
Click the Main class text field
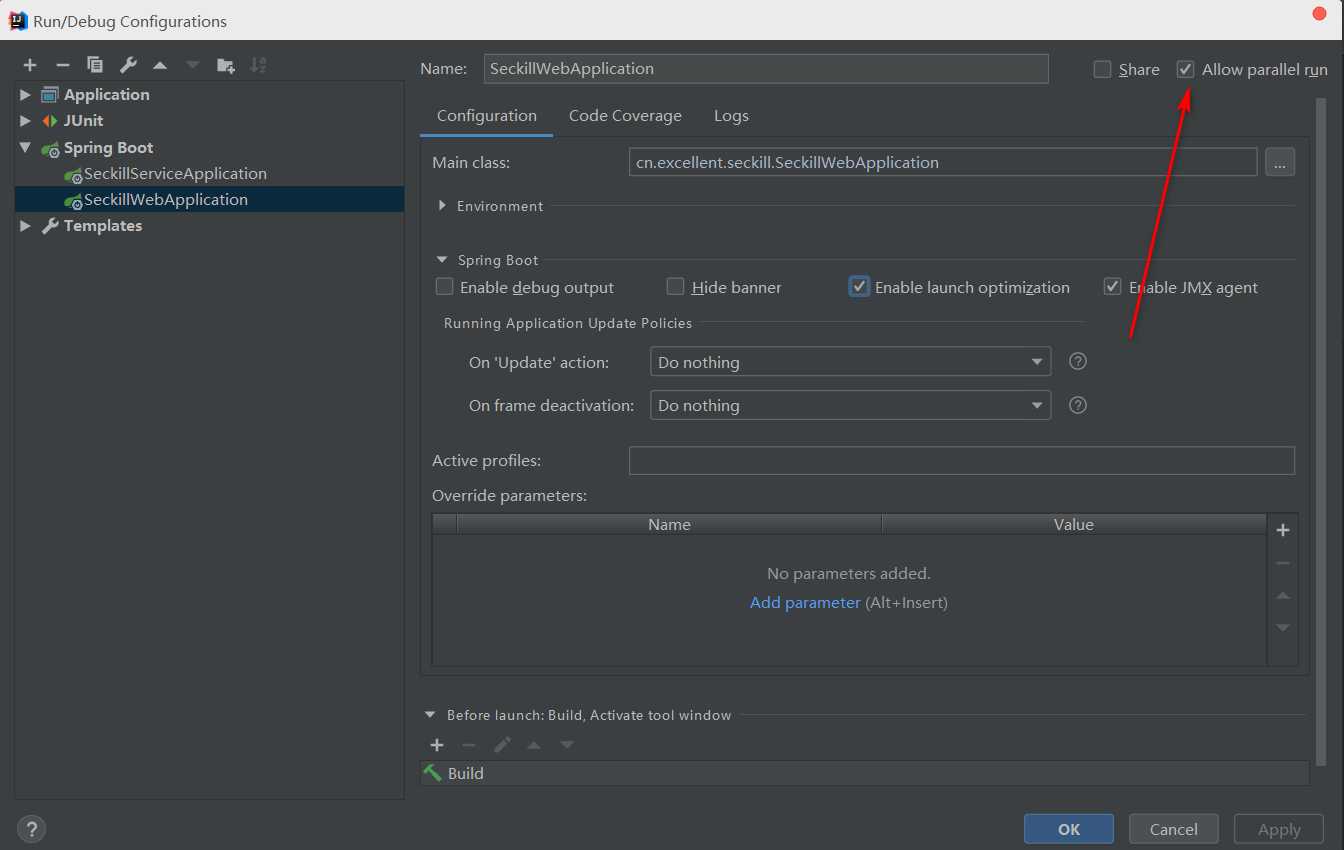coord(942,162)
